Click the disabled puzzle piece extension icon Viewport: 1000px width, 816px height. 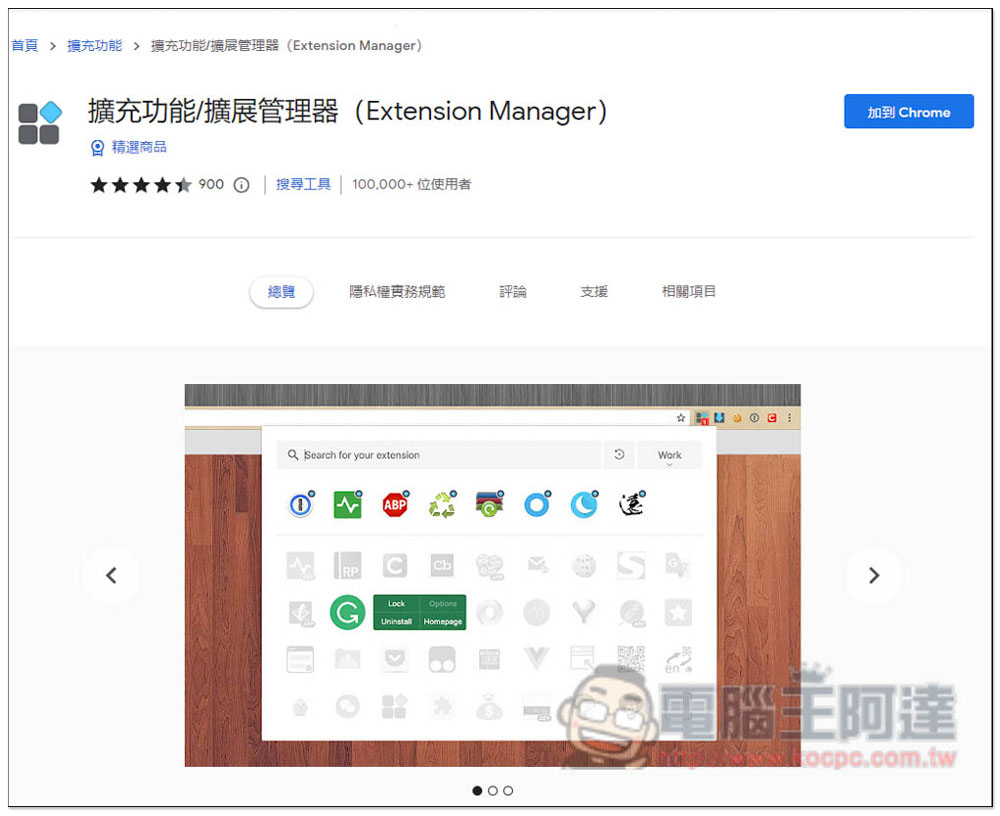pos(442,706)
